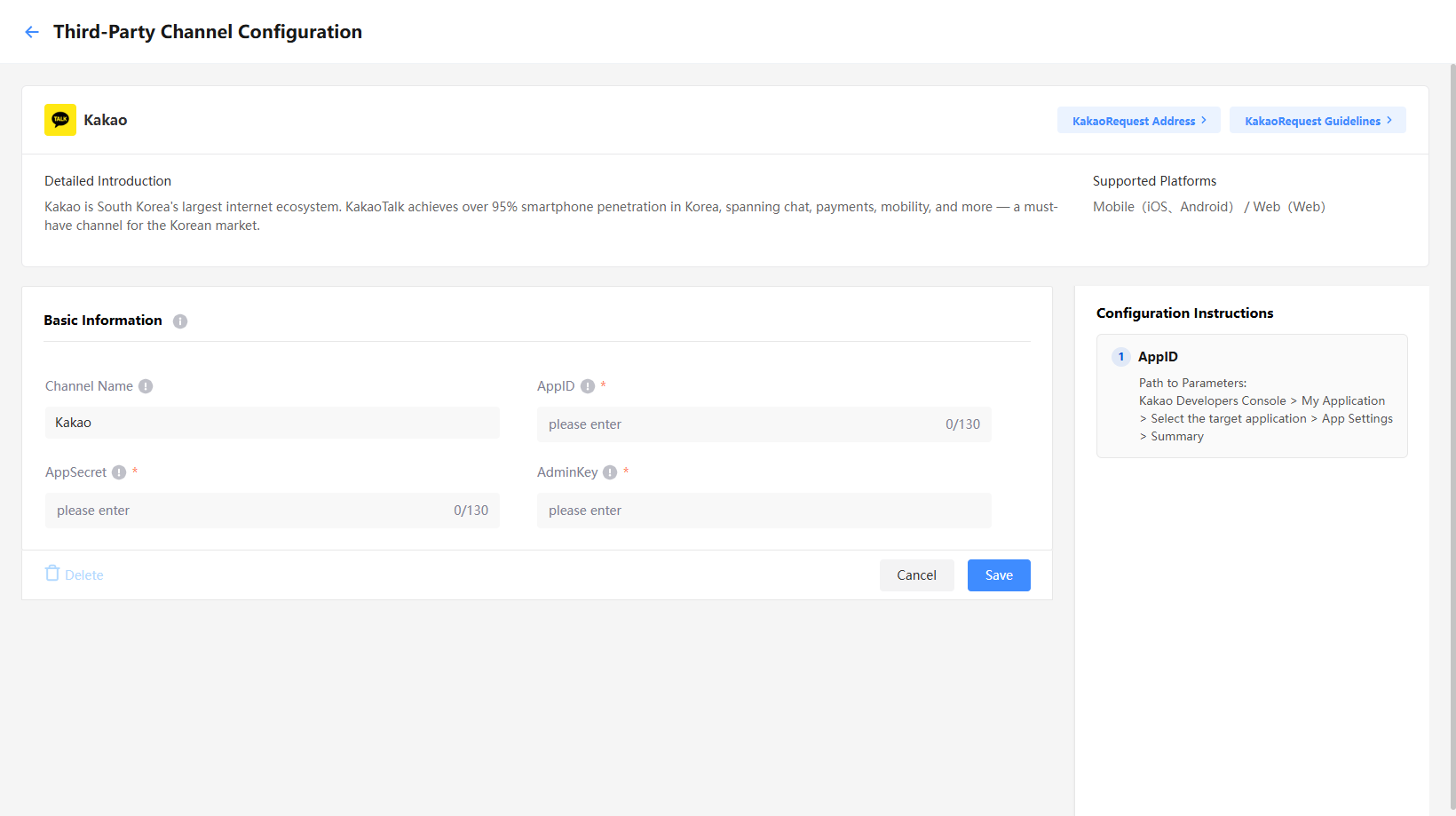Show the Basic Information info tooltip icon

(180, 321)
